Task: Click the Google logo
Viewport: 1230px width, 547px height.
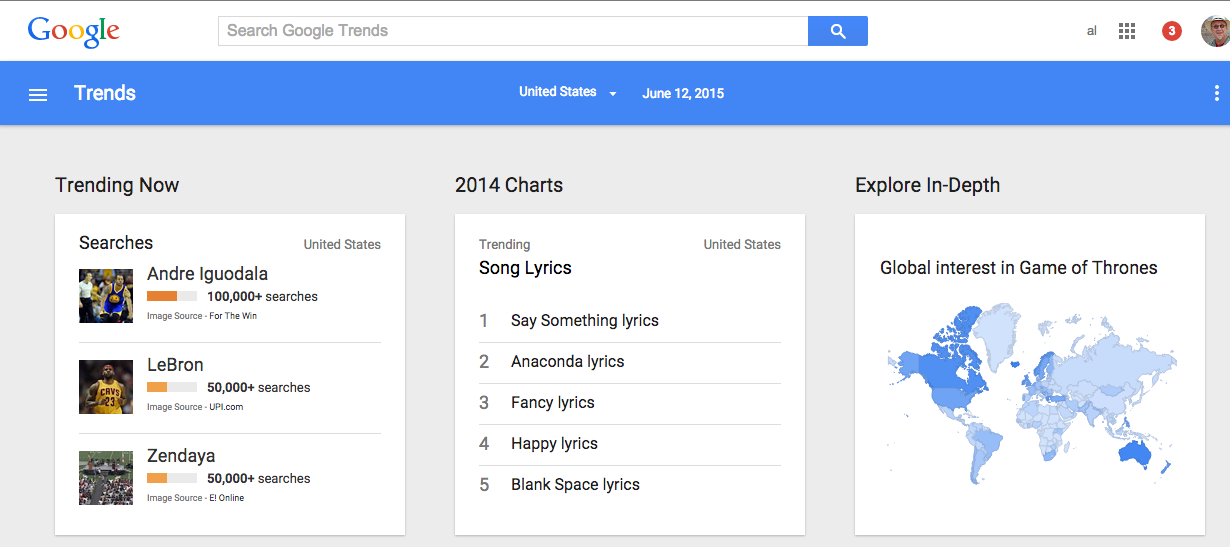Action: coord(73,31)
